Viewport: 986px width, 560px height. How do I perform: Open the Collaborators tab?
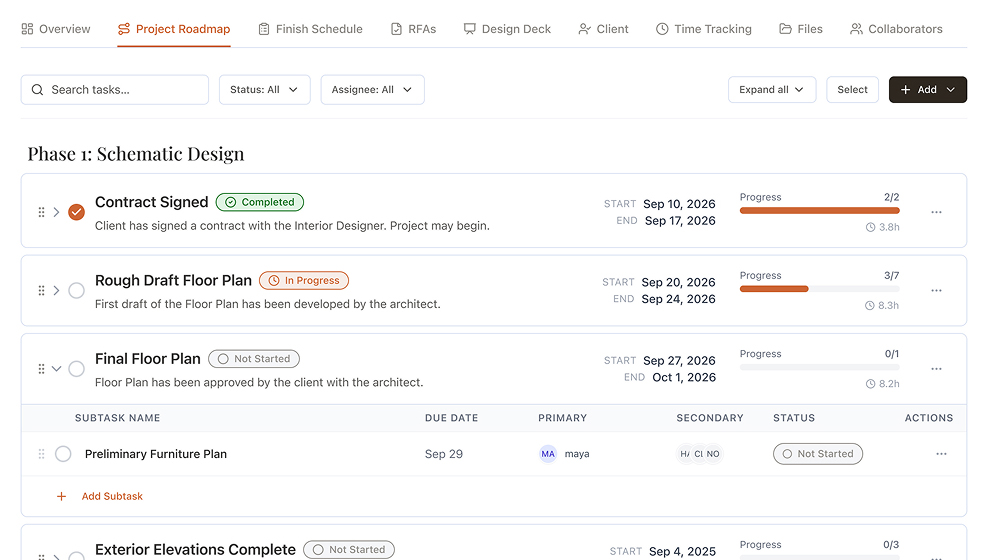[896, 29]
